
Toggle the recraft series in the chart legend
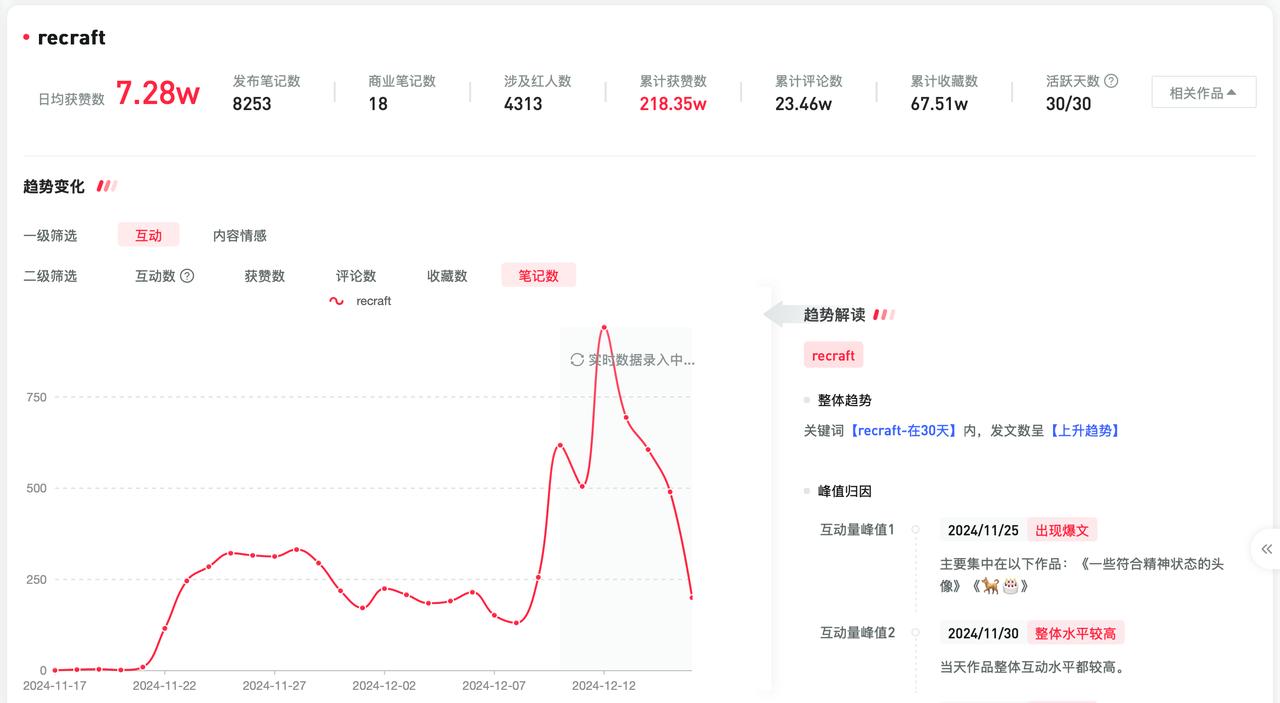[360, 301]
